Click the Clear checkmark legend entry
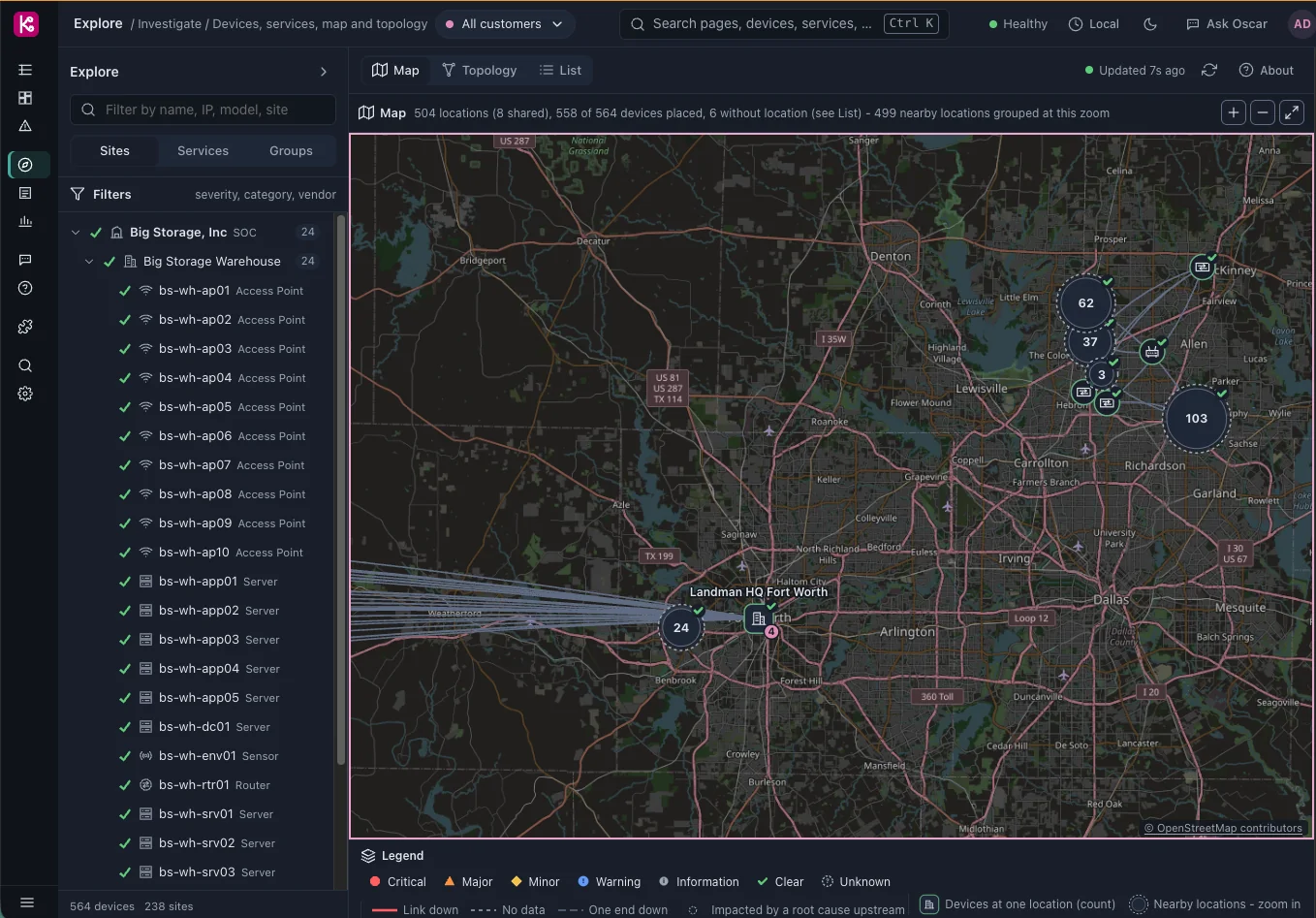 (x=781, y=882)
